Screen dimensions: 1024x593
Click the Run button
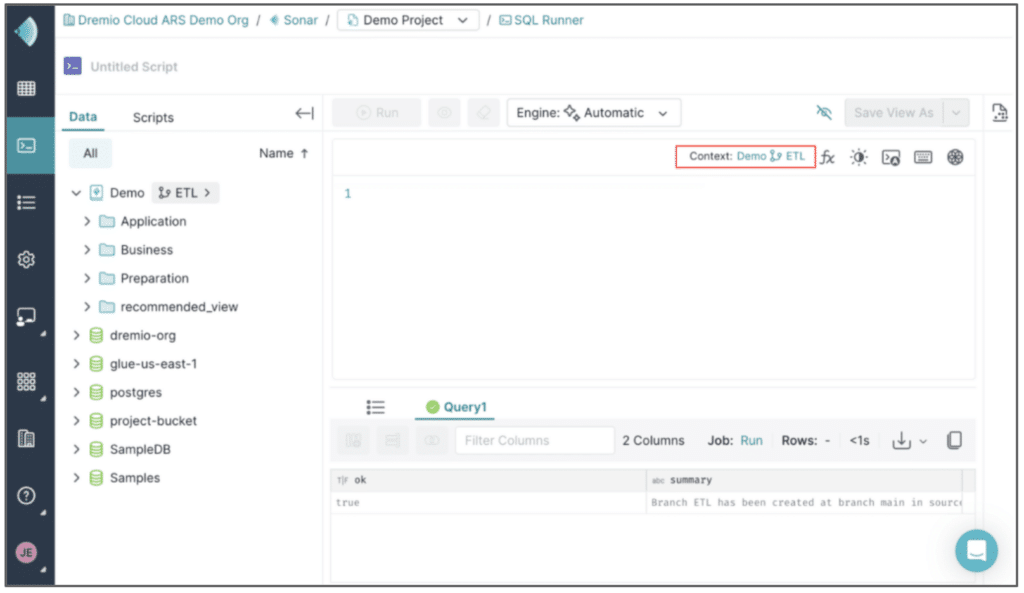click(x=377, y=113)
